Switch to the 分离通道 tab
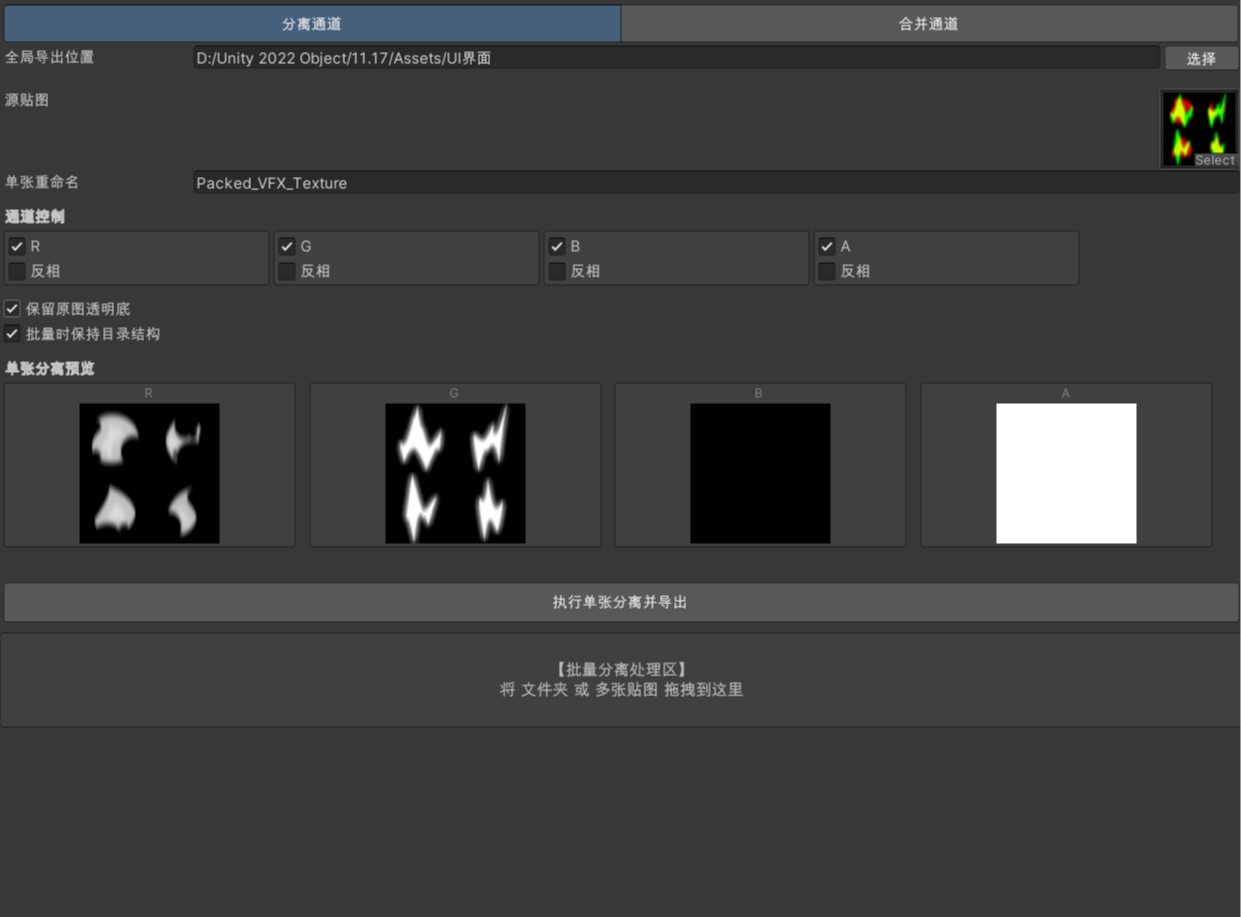Viewport: 1241px width, 917px height. pos(311,24)
